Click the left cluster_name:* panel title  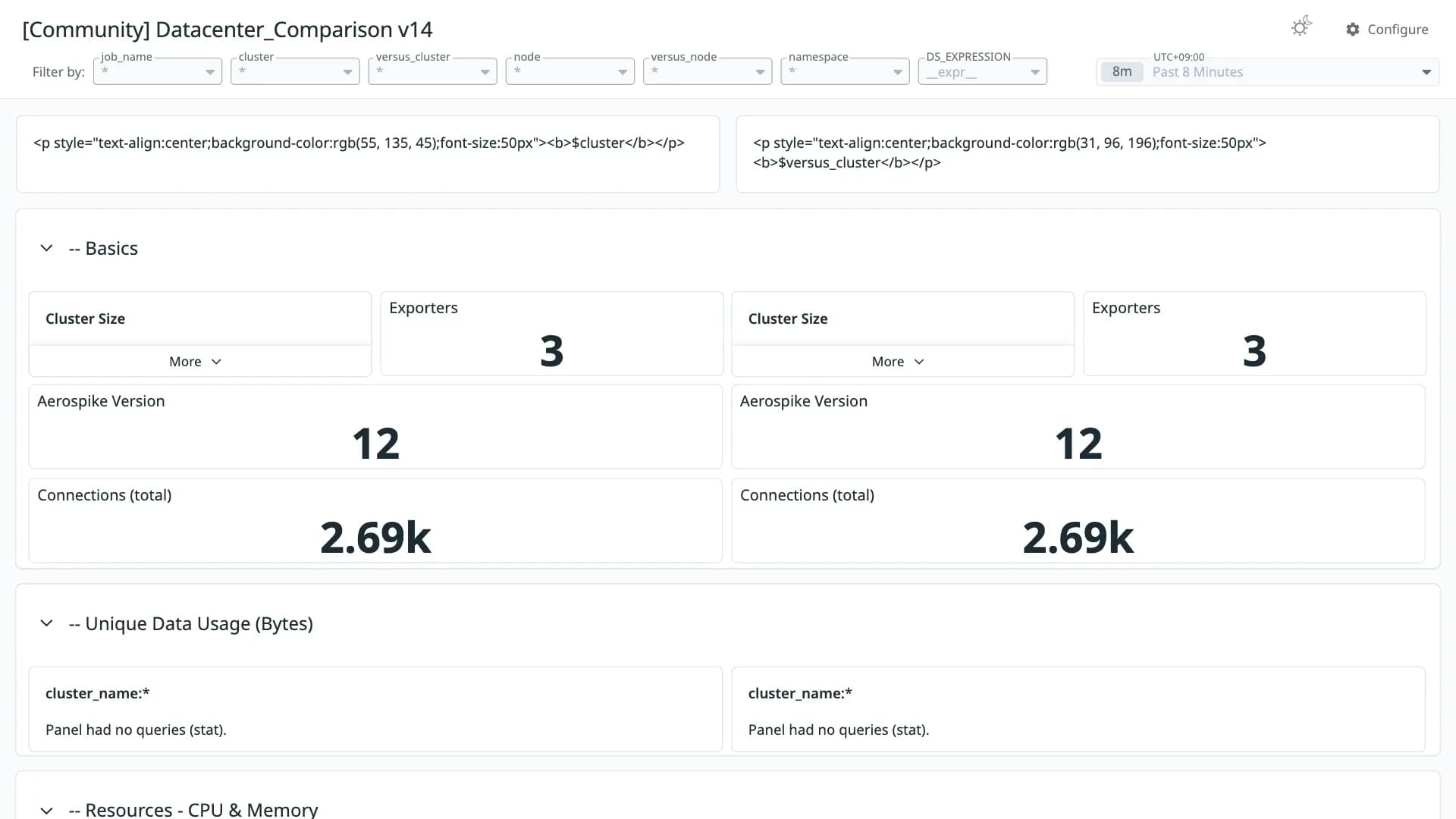(97, 693)
